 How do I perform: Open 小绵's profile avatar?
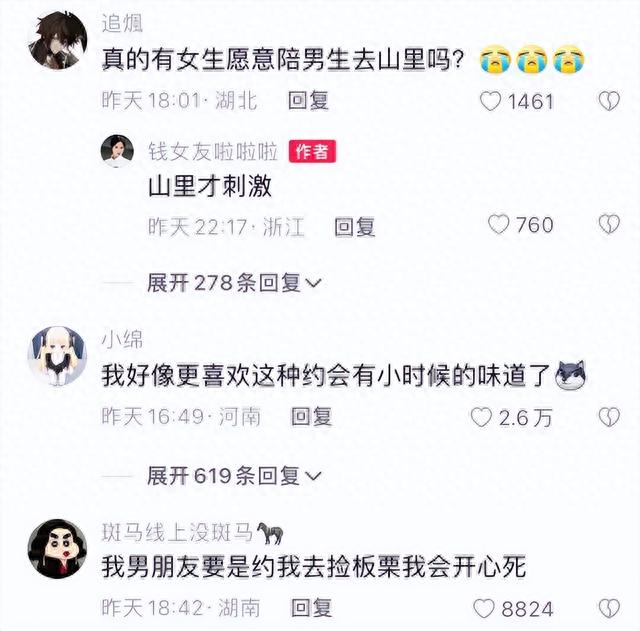pyautogui.click(x=57, y=356)
